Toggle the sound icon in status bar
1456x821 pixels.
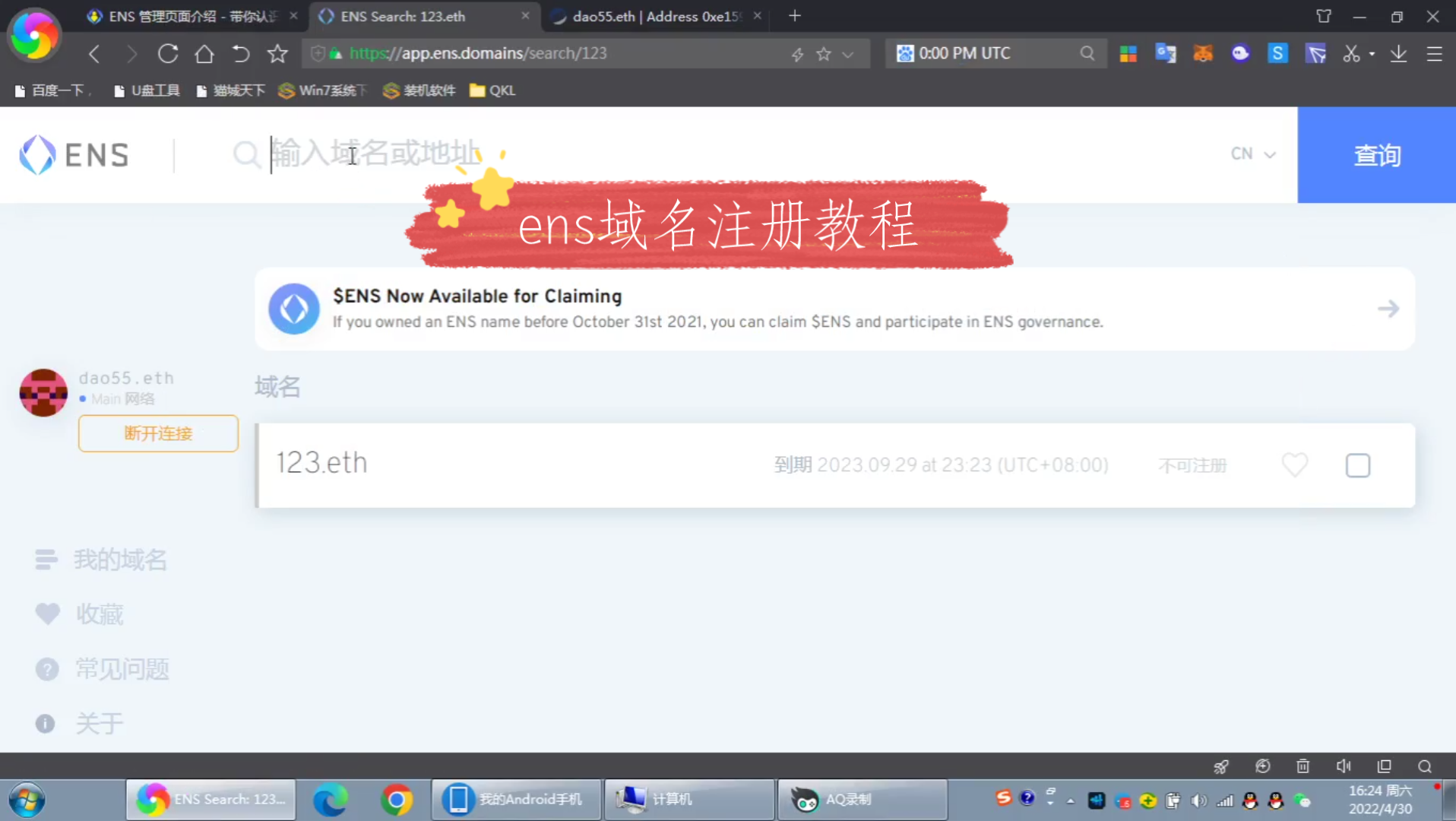1344,766
